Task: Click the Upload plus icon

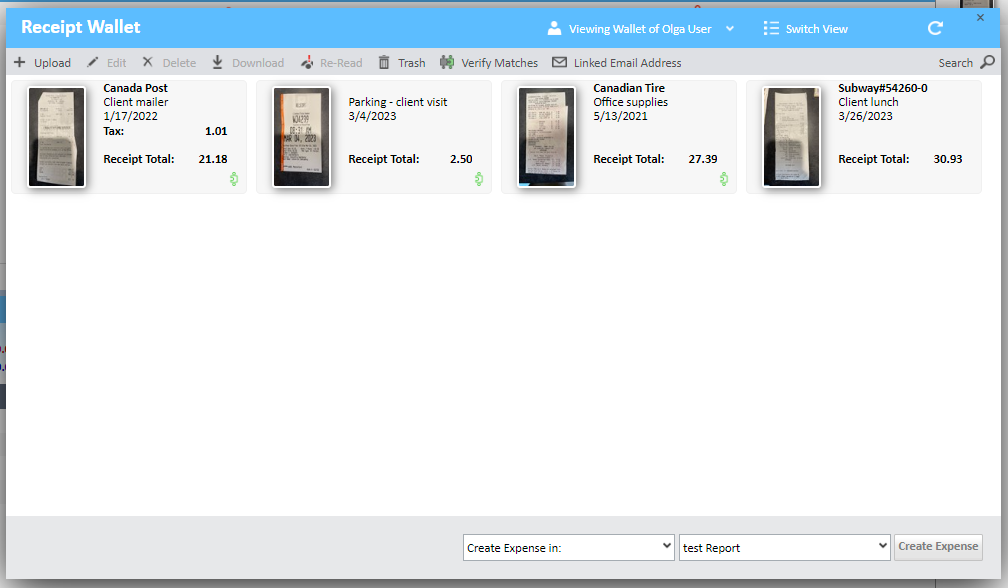Action: click(20, 63)
